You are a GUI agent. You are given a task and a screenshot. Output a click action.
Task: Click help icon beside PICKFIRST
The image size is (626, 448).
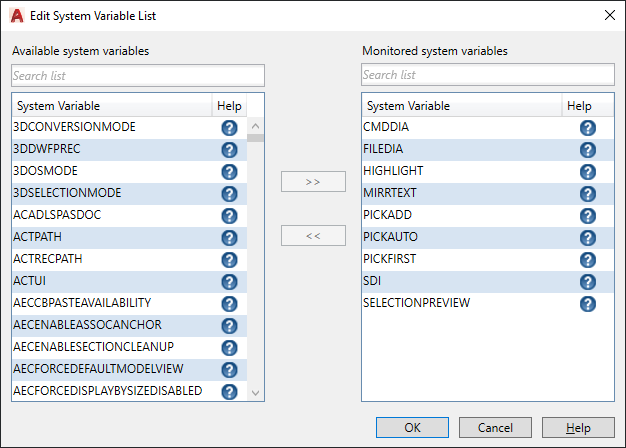(587, 260)
